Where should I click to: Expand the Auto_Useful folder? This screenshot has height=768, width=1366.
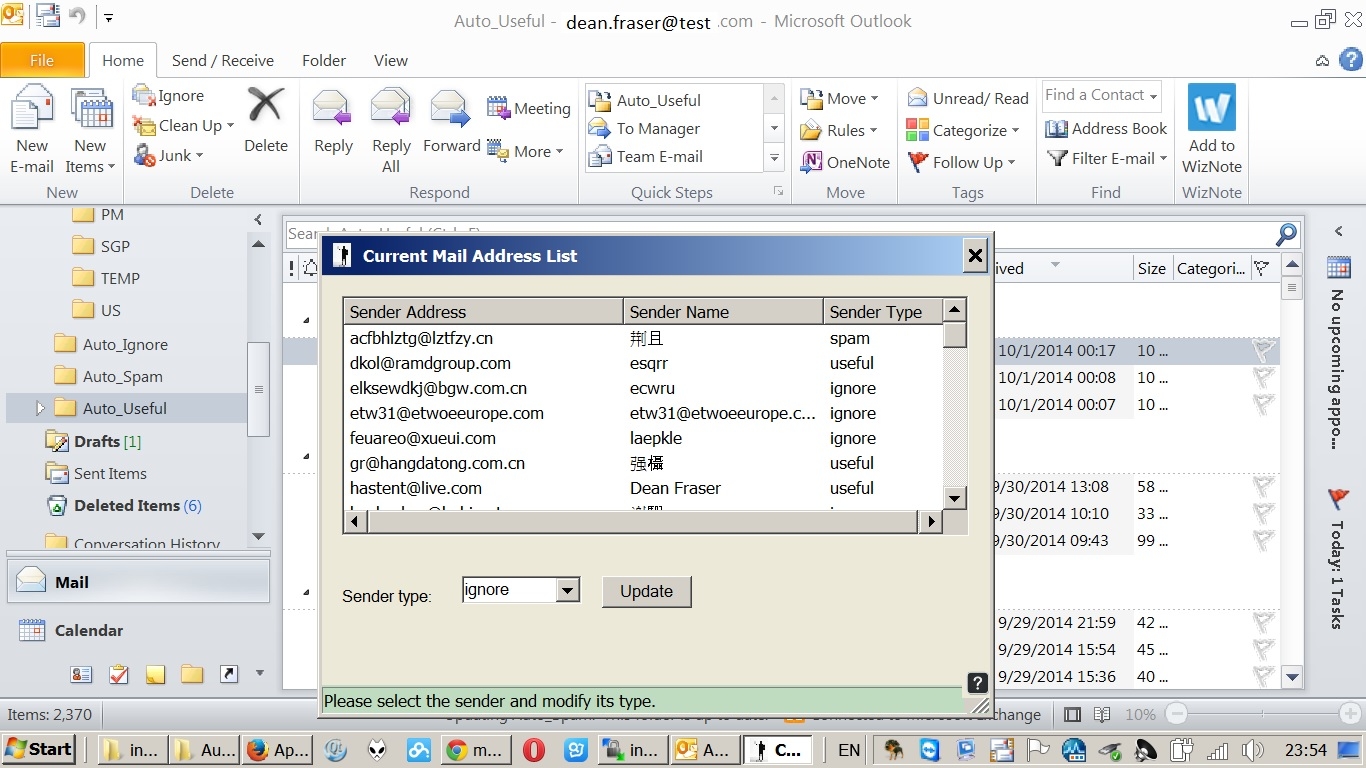pyautogui.click(x=40, y=408)
